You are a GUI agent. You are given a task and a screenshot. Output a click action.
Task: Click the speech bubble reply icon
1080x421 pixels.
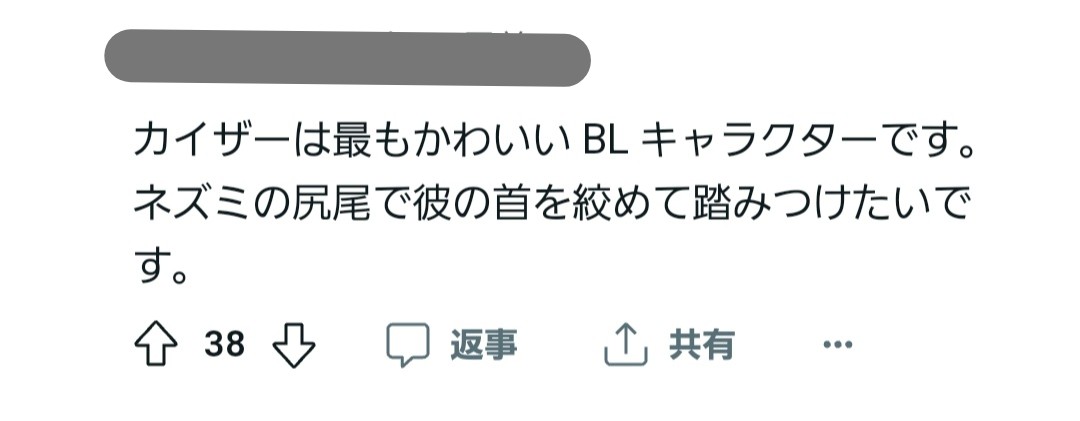tap(408, 344)
